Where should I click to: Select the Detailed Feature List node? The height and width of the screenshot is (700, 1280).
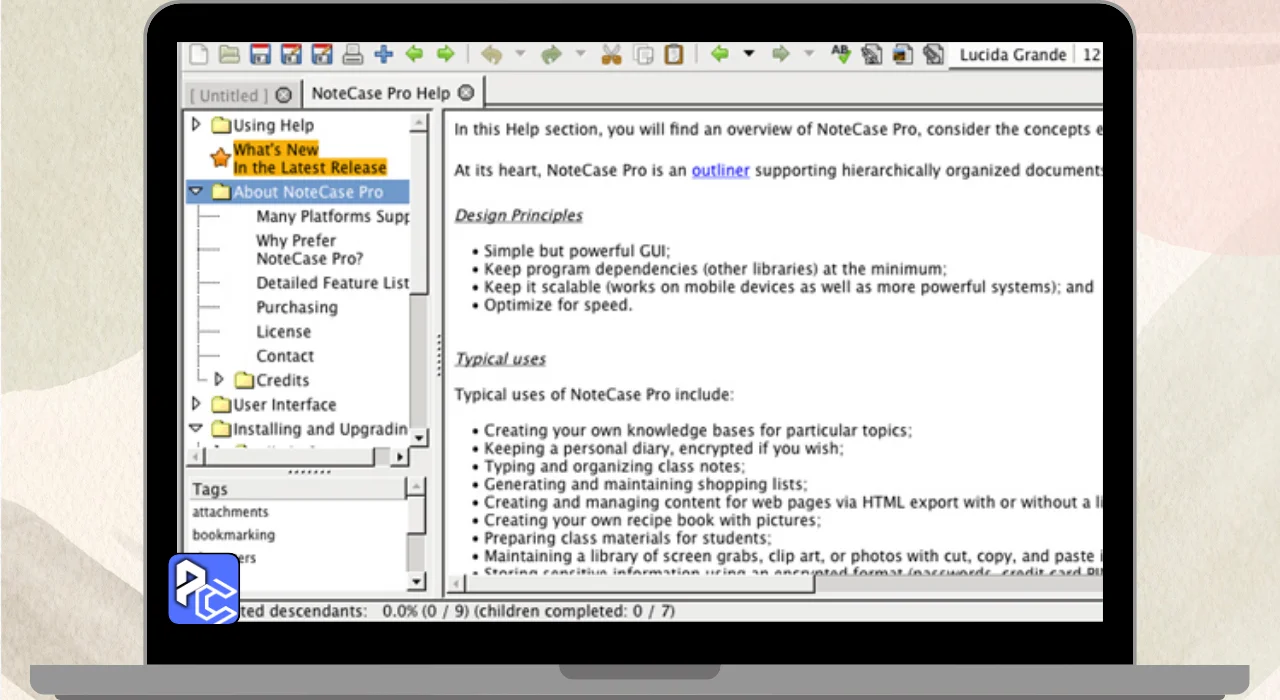(x=332, y=283)
